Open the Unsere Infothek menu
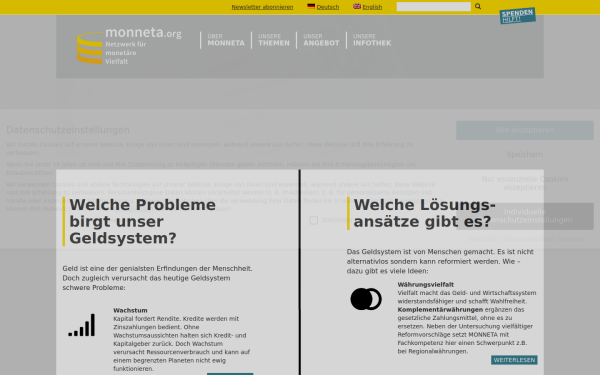600x375 pixels. click(372, 40)
